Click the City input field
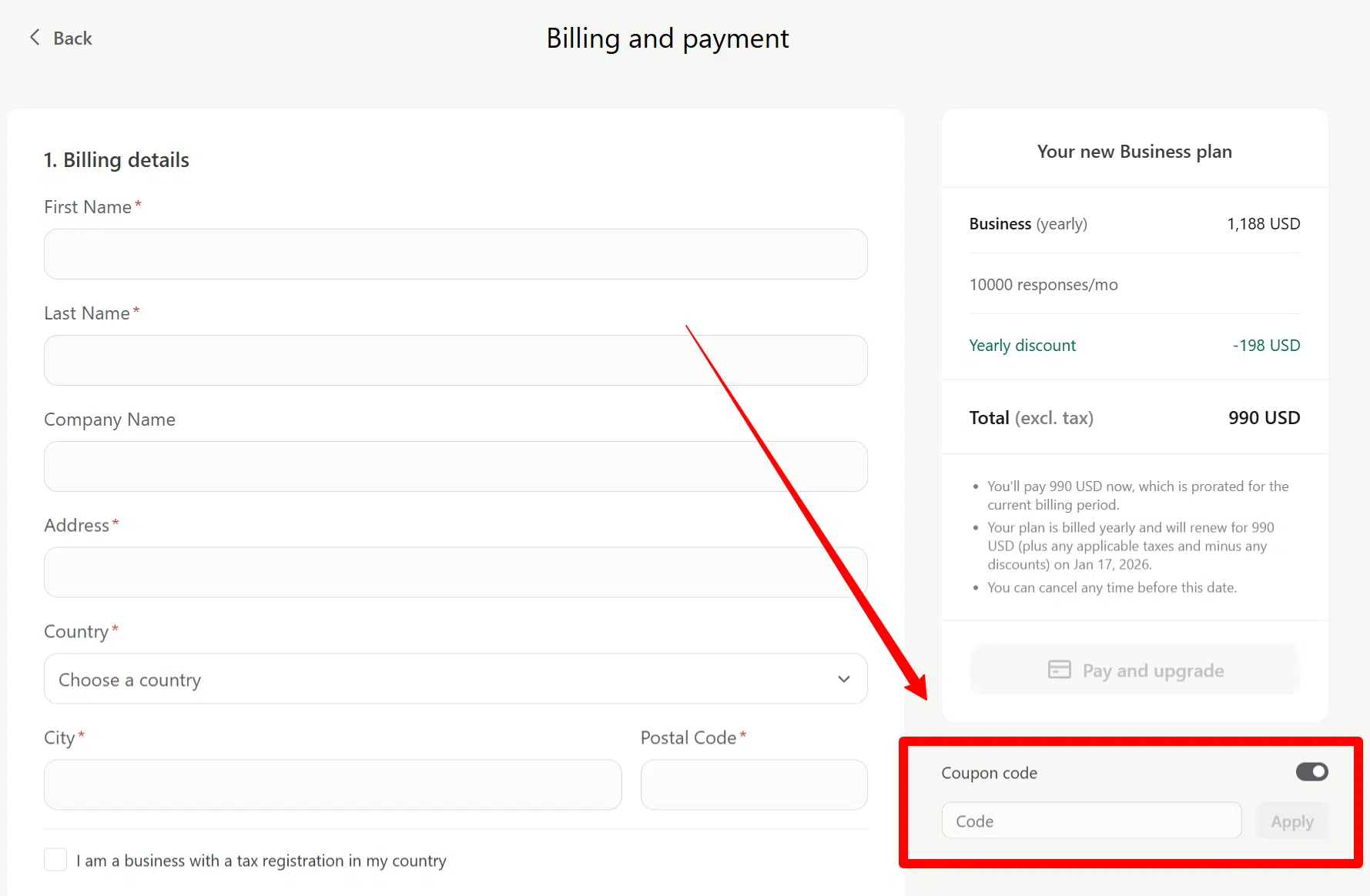Viewport: 1370px width, 896px height. pyautogui.click(x=333, y=784)
